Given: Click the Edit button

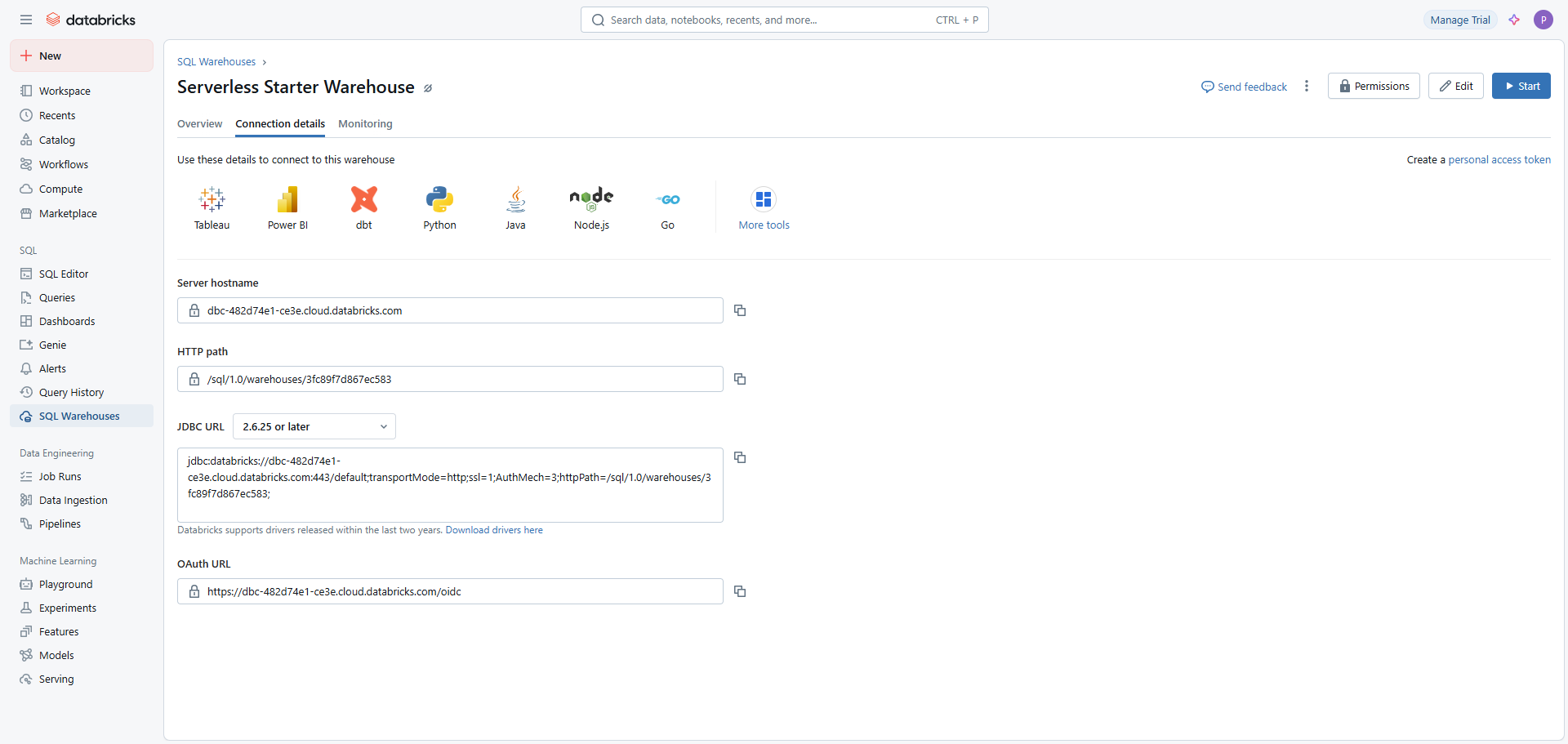Looking at the screenshot, I should pyautogui.click(x=1456, y=86).
